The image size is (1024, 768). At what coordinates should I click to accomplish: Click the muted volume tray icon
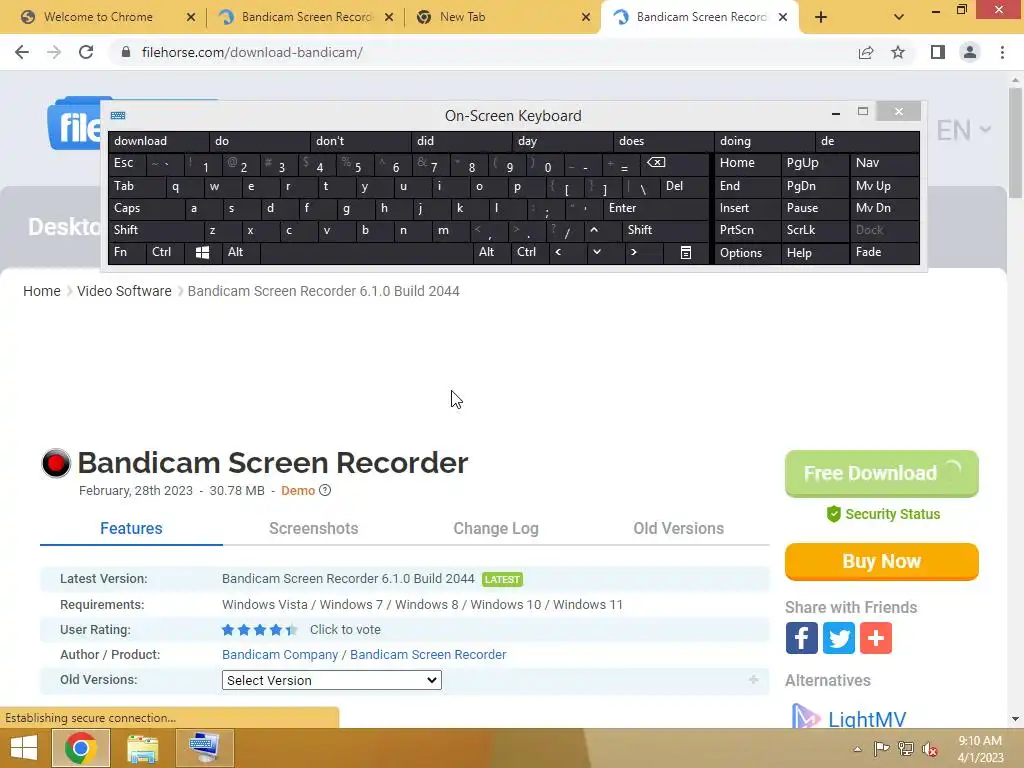(x=929, y=749)
